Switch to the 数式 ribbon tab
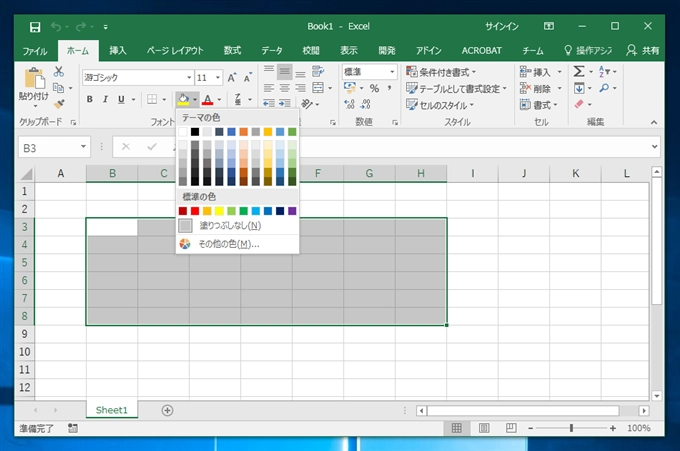 (x=232, y=50)
